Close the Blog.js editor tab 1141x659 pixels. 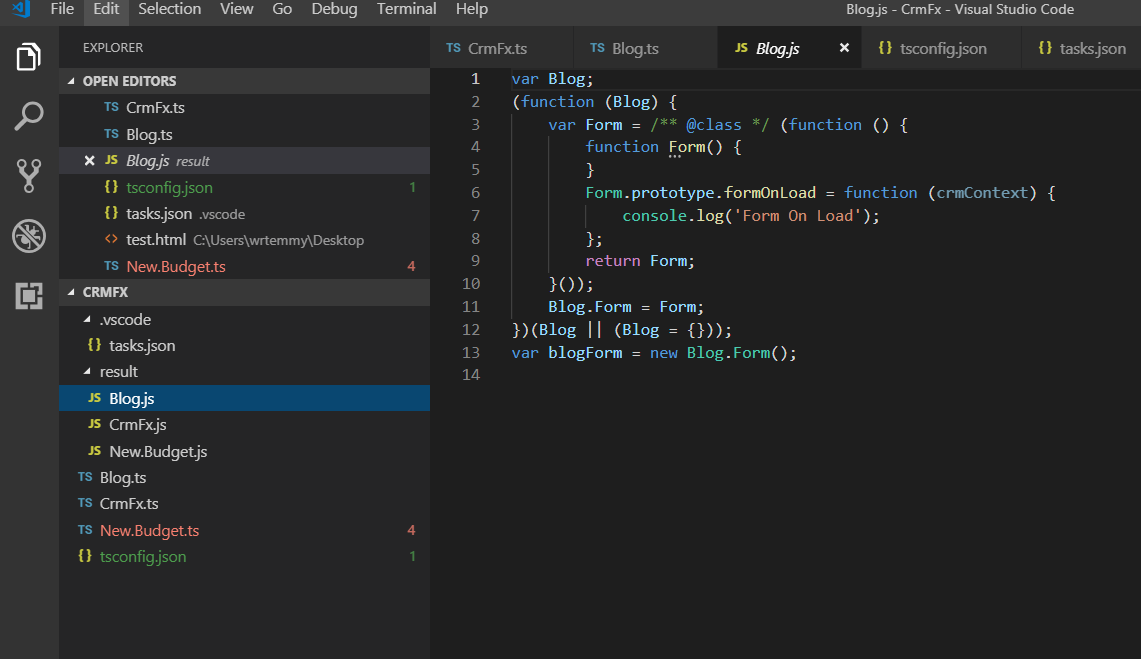(x=844, y=48)
